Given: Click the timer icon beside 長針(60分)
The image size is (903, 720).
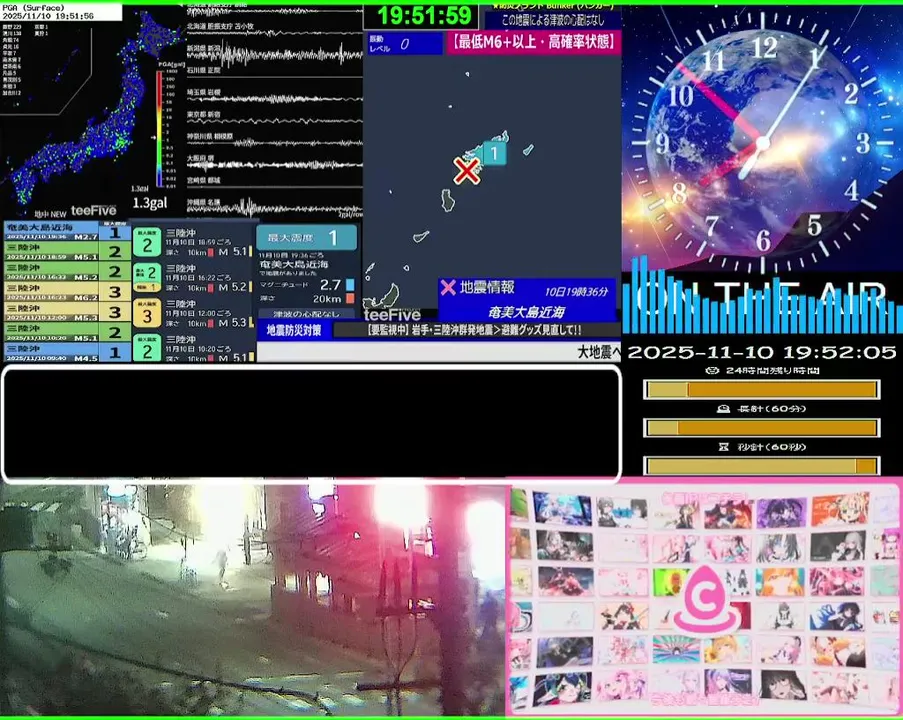Looking at the screenshot, I should click(x=723, y=409).
